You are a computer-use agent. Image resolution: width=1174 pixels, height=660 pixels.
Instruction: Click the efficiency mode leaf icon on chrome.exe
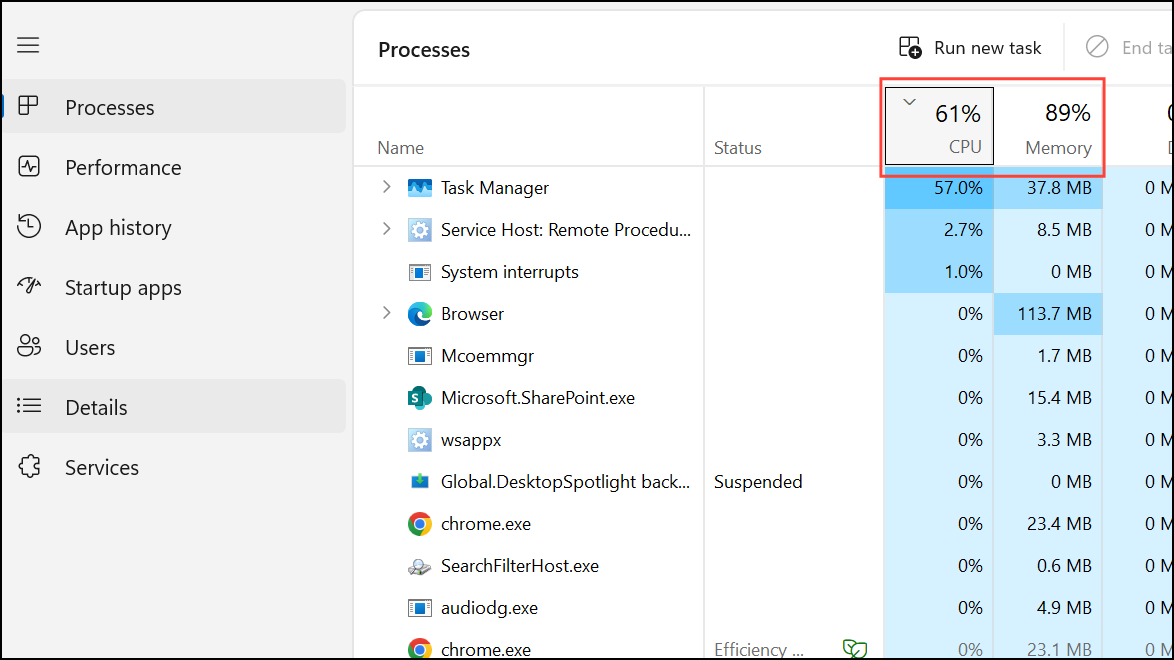click(856, 648)
